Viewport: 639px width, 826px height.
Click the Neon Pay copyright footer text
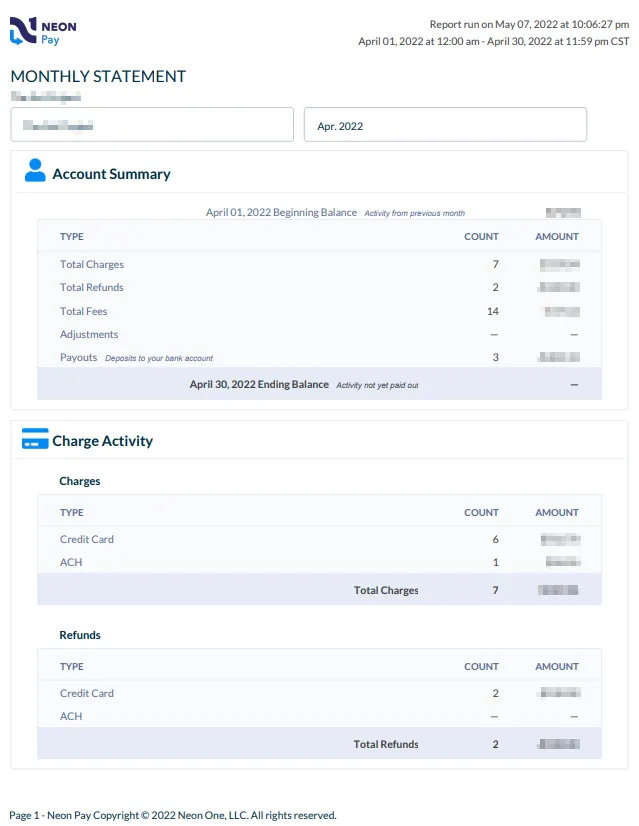coord(173,816)
